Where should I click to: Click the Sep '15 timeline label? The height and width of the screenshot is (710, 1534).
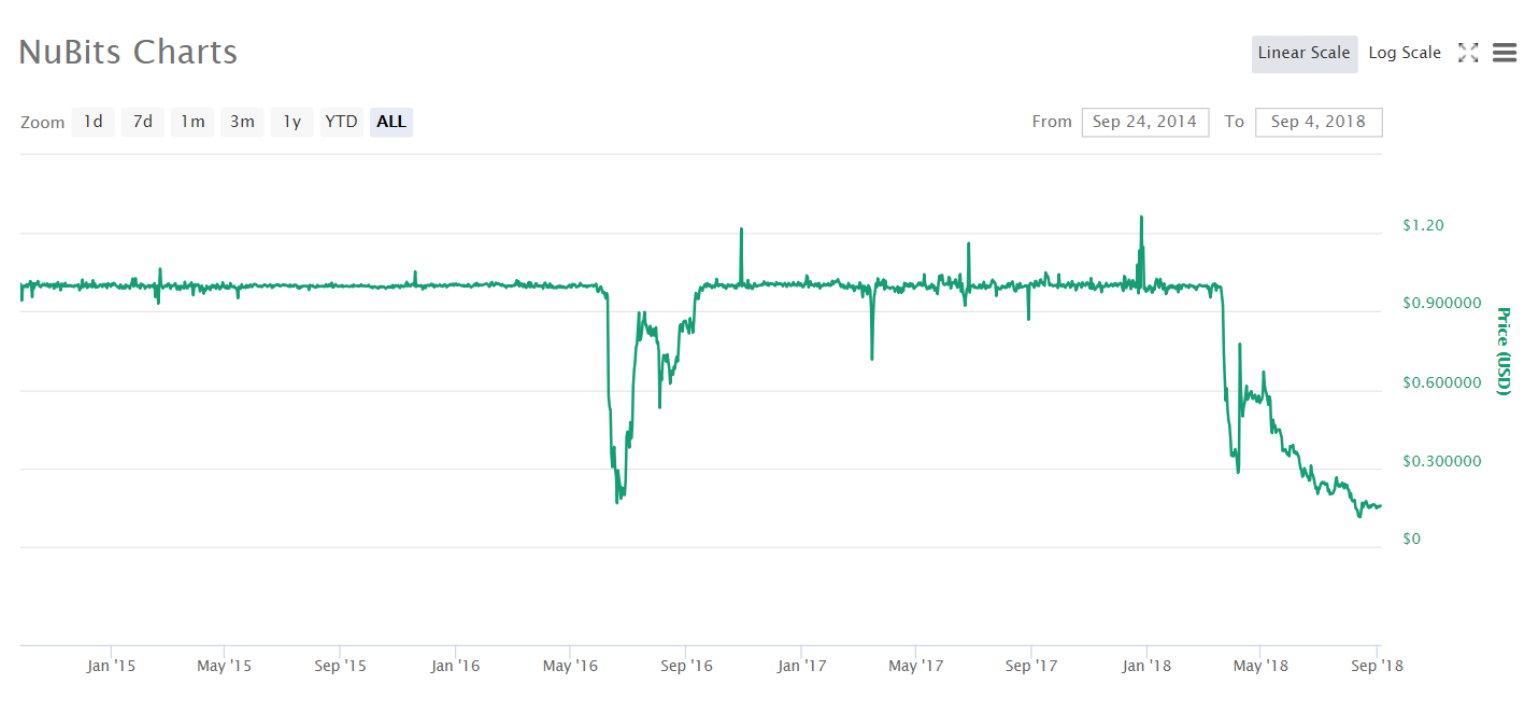click(340, 666)
